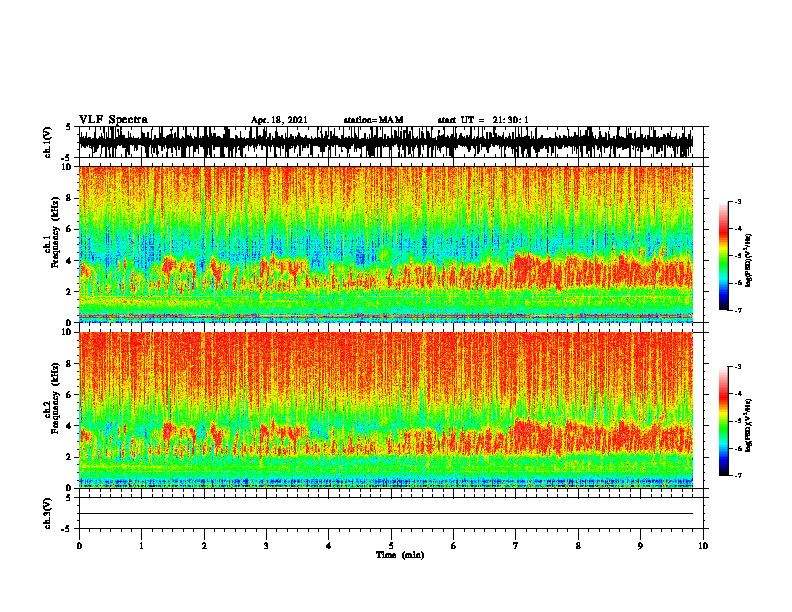792x612 pixels.
Task: Click the ch.2 spectrogram color scale bar
Action: 723,421
